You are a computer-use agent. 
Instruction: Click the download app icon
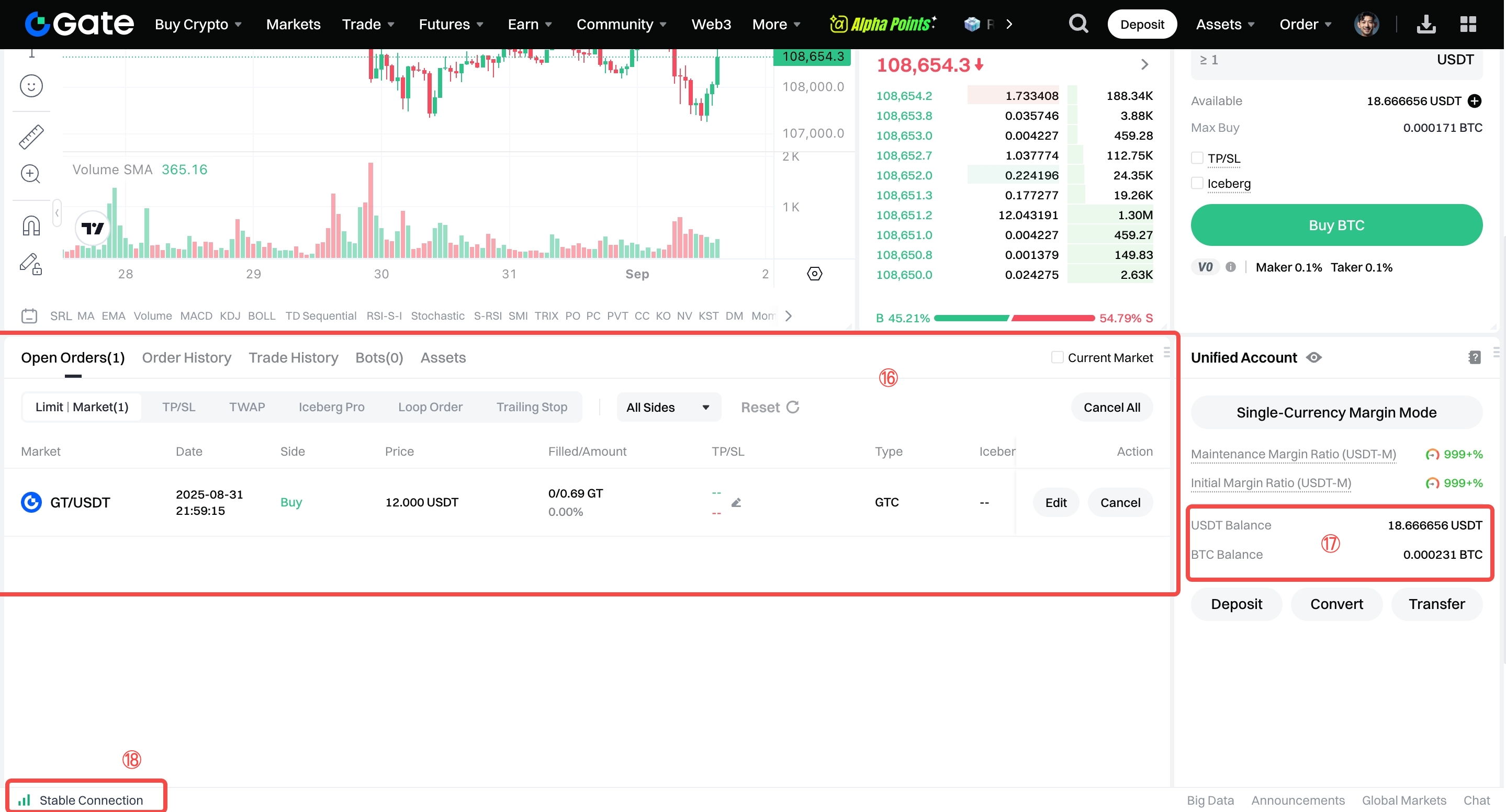coord(1426,24)
